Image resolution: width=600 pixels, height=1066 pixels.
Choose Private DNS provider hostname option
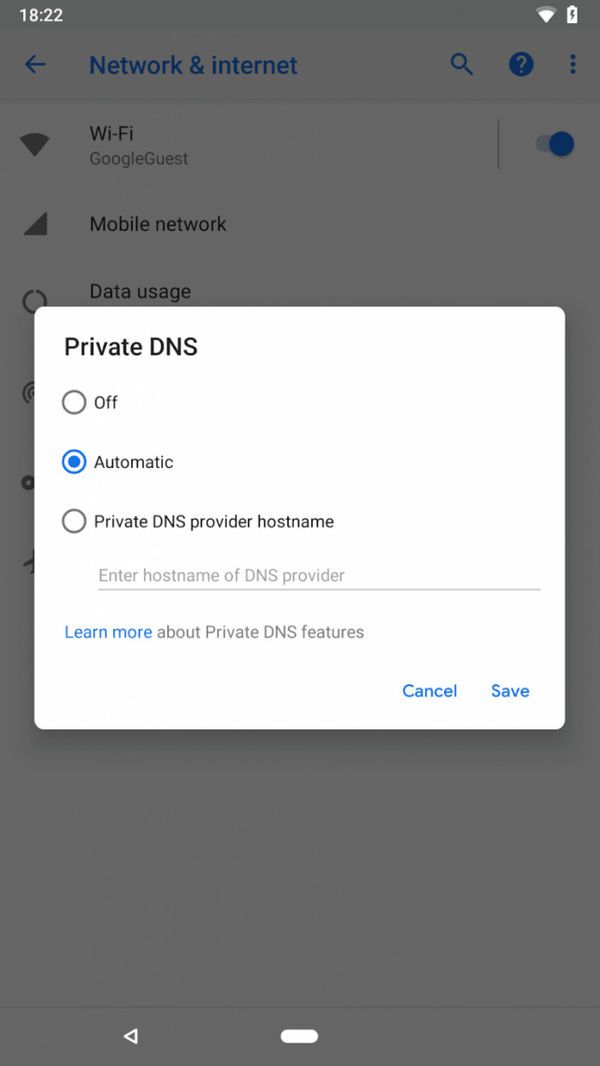[x=74, y=521]
